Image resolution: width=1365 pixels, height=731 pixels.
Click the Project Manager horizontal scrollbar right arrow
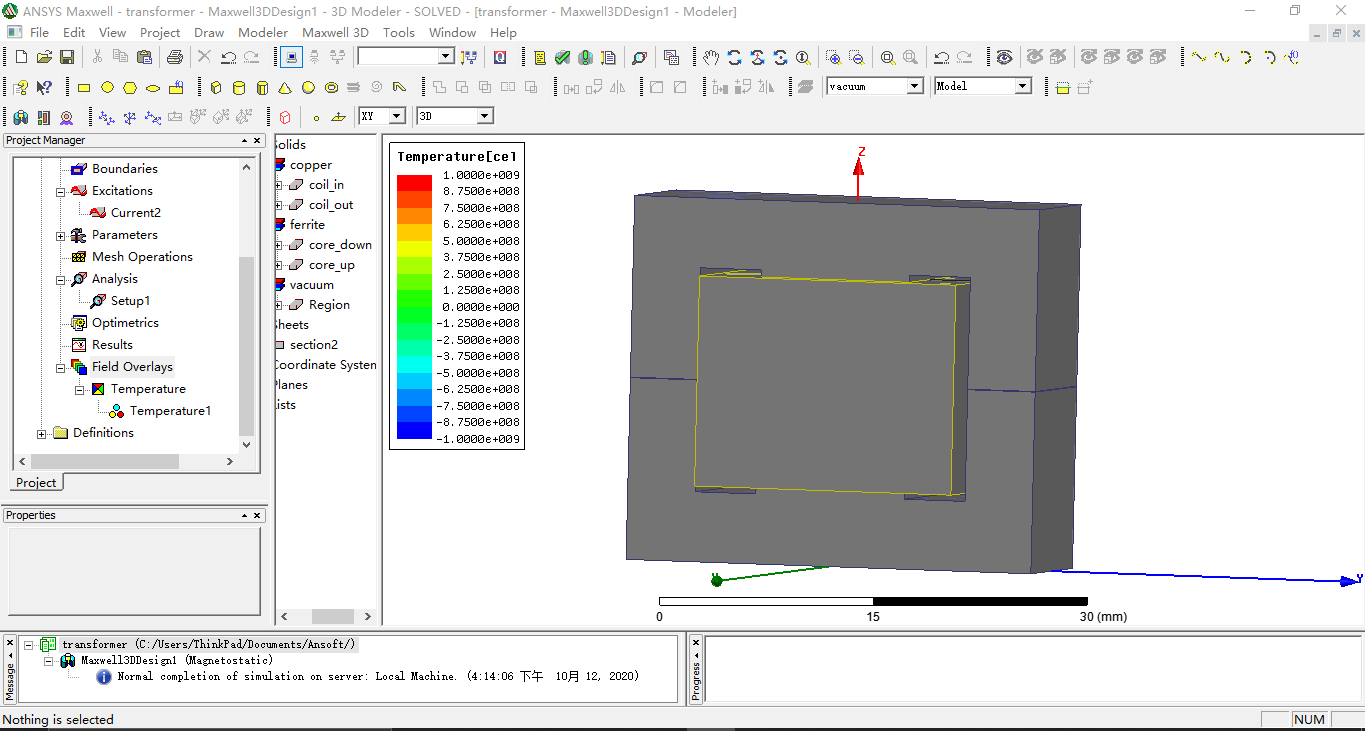click(x=230, y=461)
